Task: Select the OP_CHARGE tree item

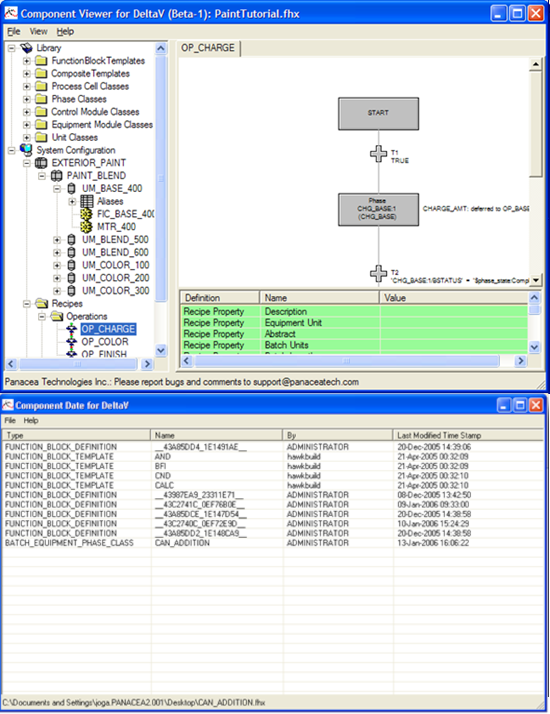Action: coord(108,329)
